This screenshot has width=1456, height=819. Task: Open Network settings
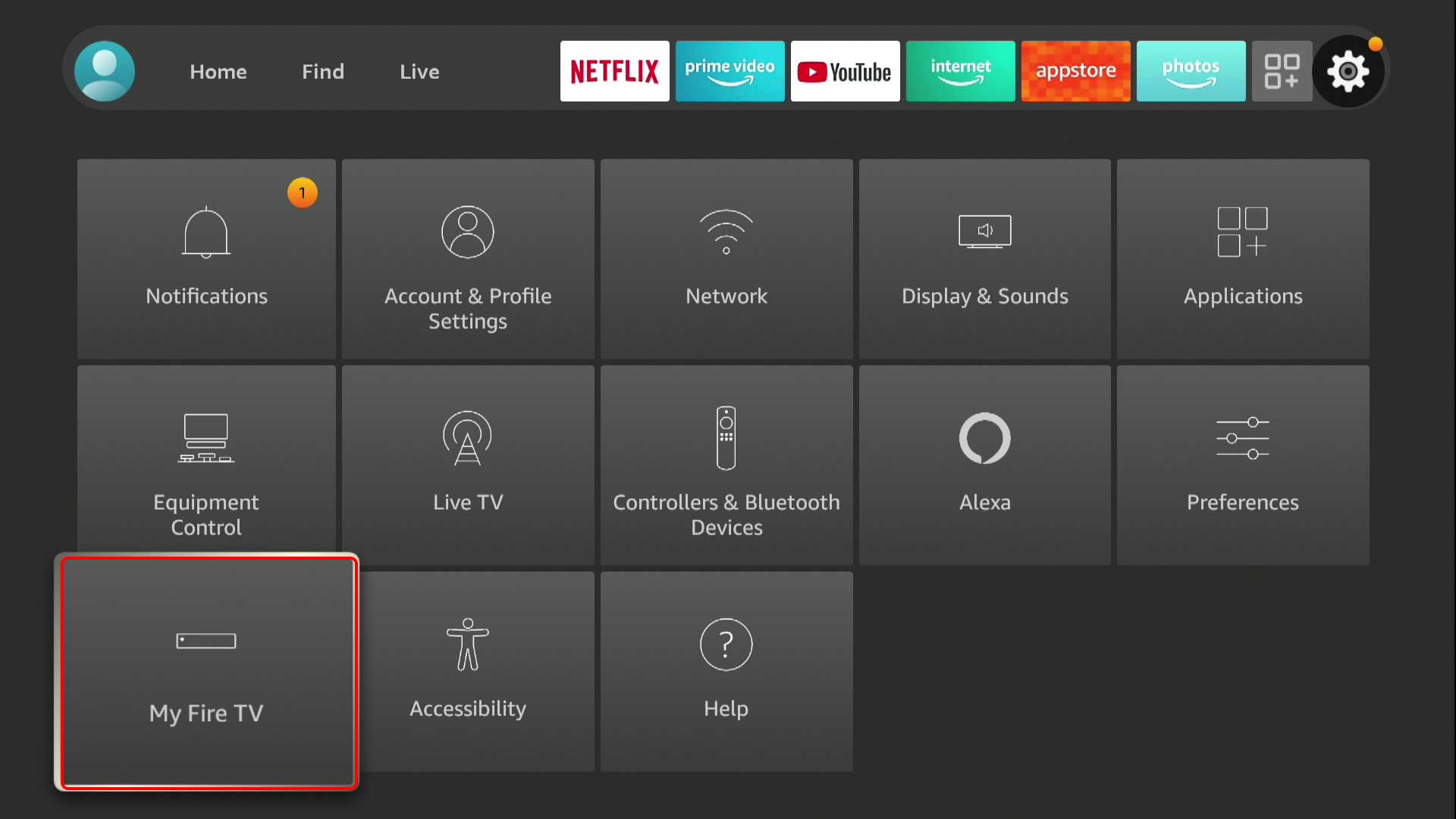click(726, 258)
